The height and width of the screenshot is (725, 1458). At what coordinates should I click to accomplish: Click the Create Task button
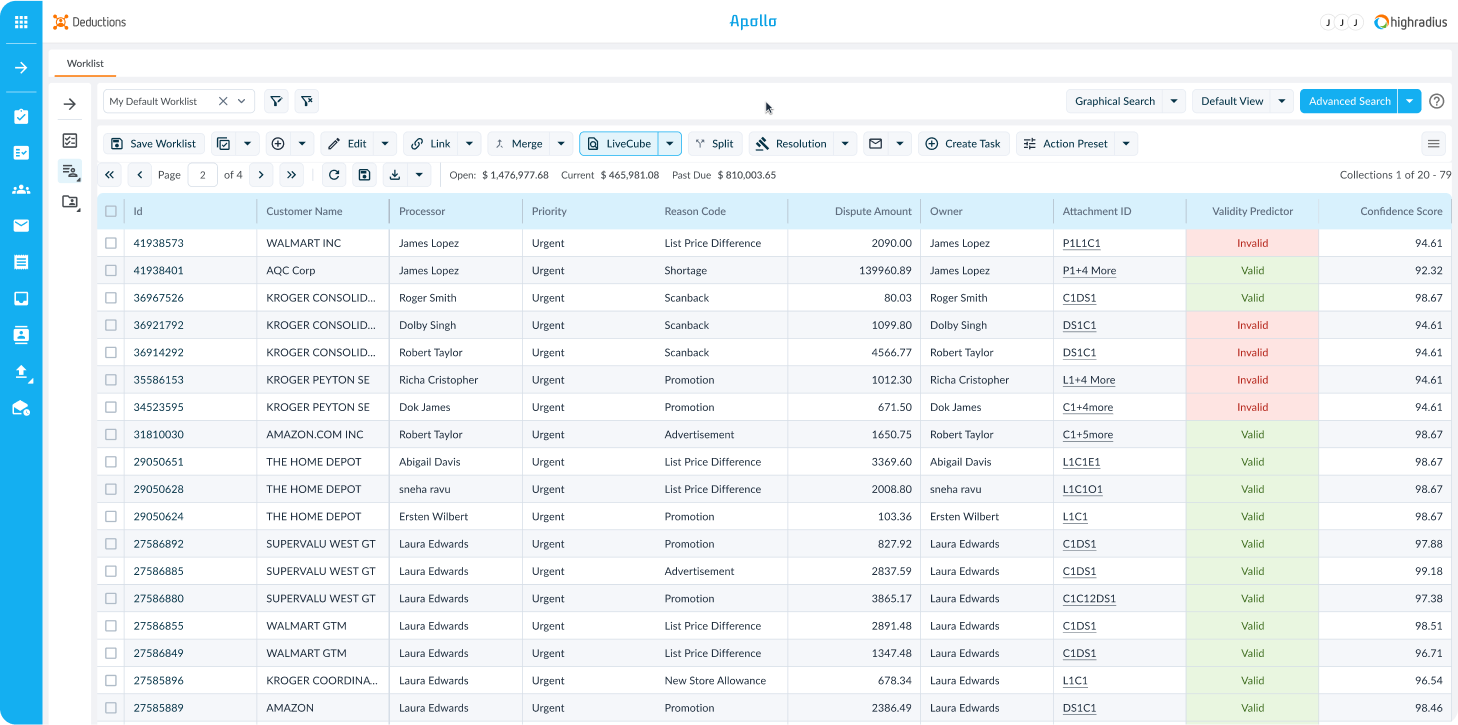(964, 144)
